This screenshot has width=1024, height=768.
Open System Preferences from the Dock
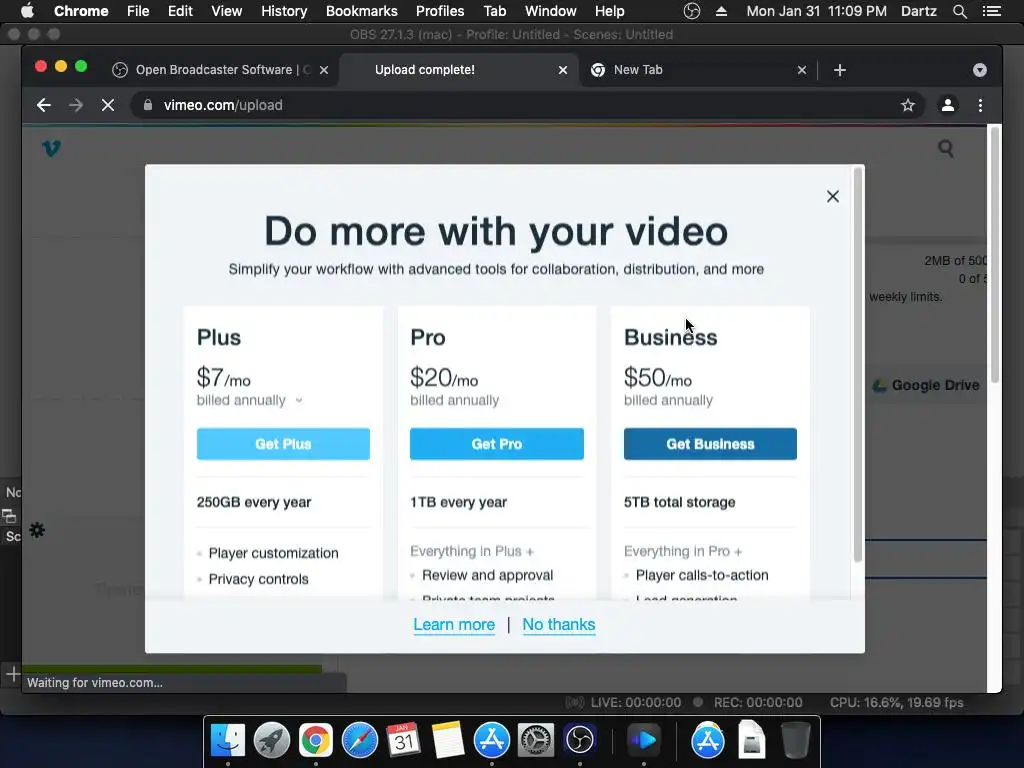point(536,740)
